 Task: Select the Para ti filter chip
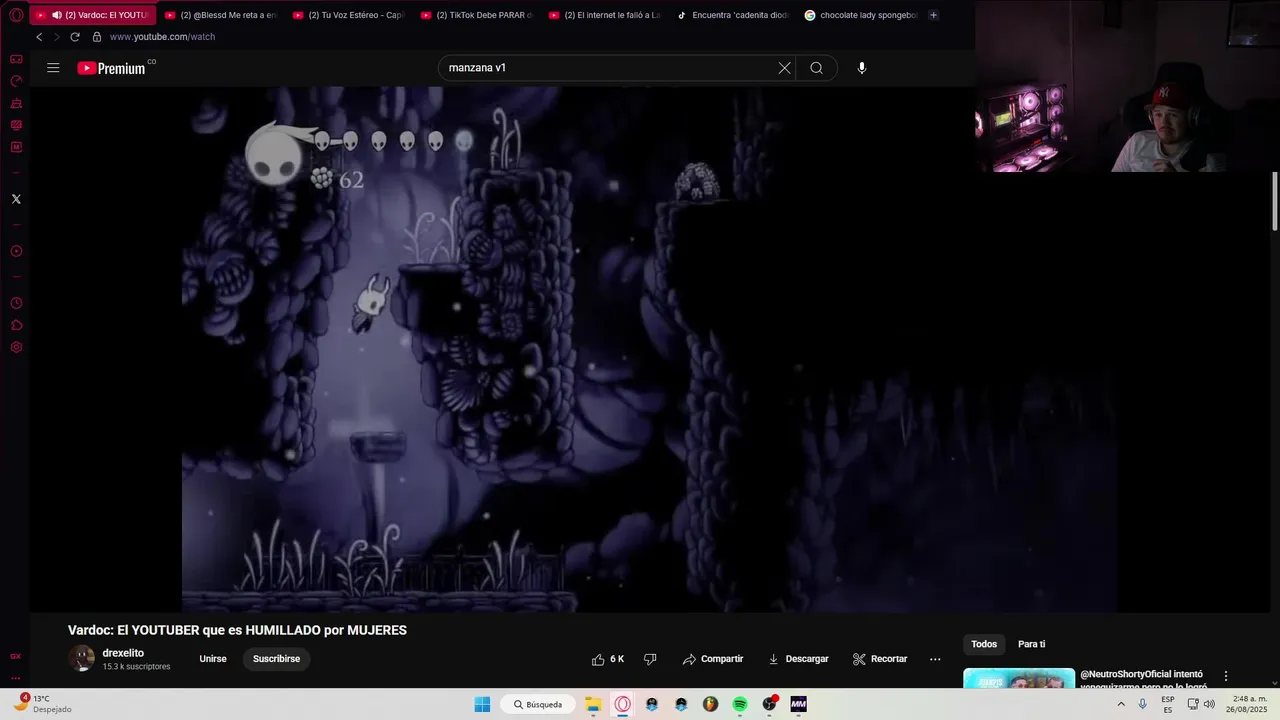pos(1031,644)
